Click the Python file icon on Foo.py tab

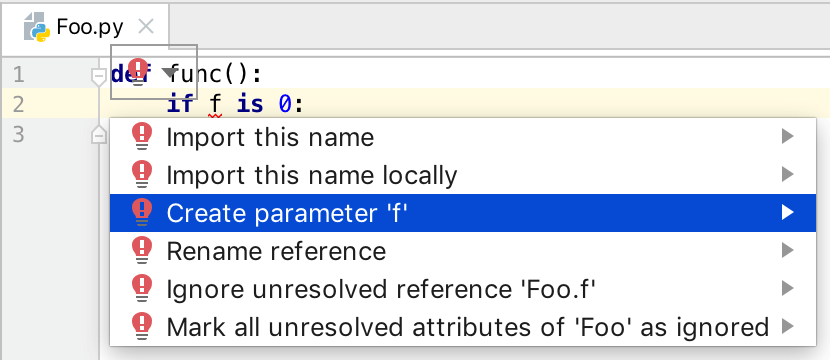click(37, 28)
